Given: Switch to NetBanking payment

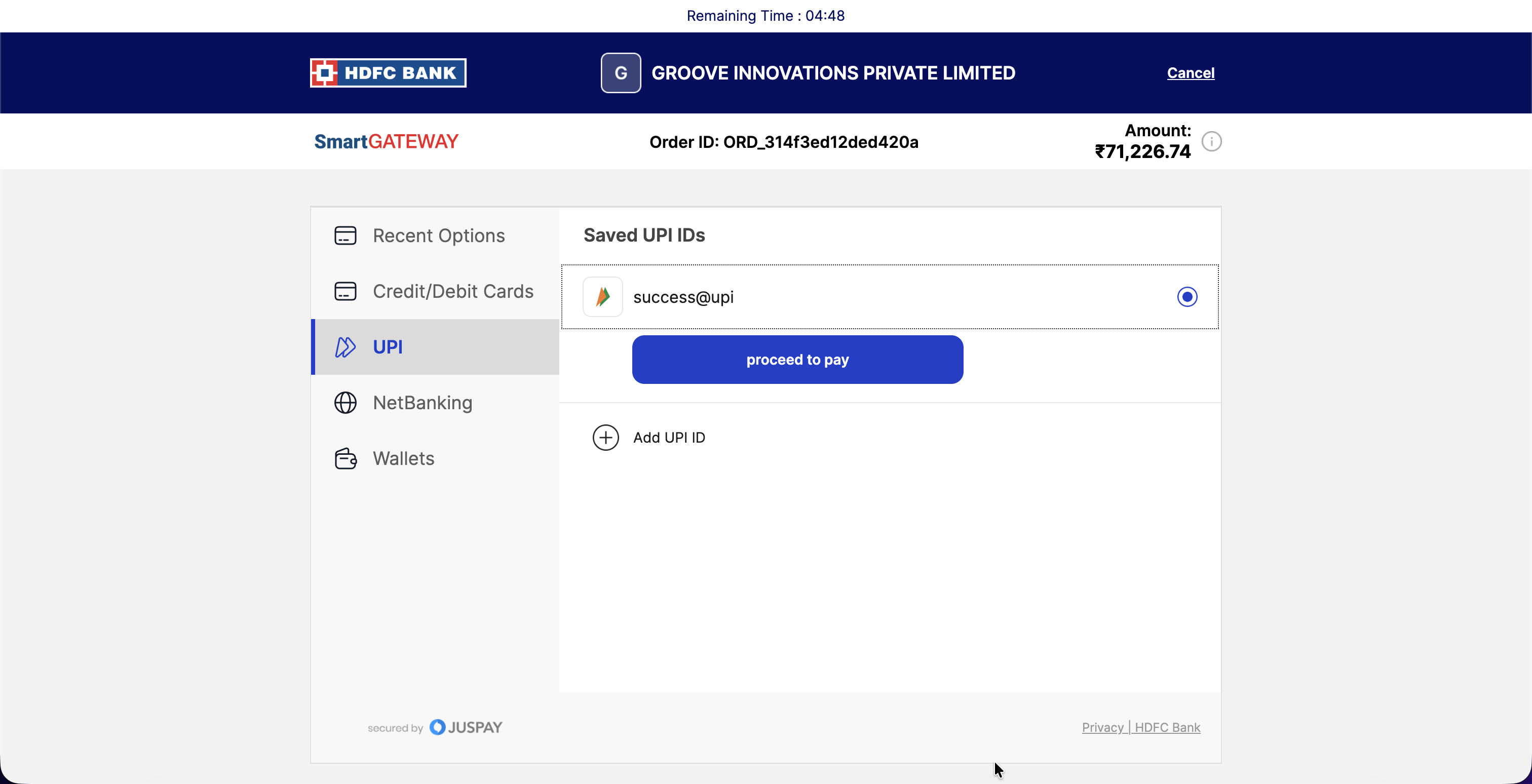Looking at the screenshot, I should 435,403.
